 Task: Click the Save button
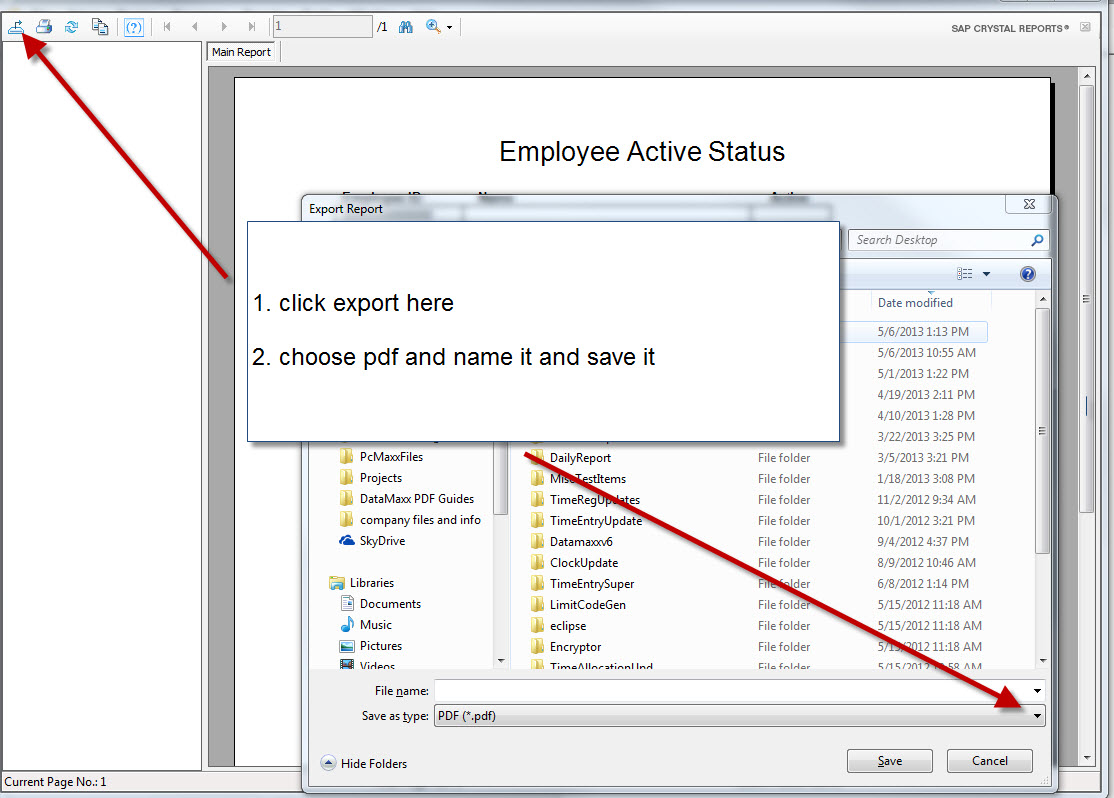[889, 761]
